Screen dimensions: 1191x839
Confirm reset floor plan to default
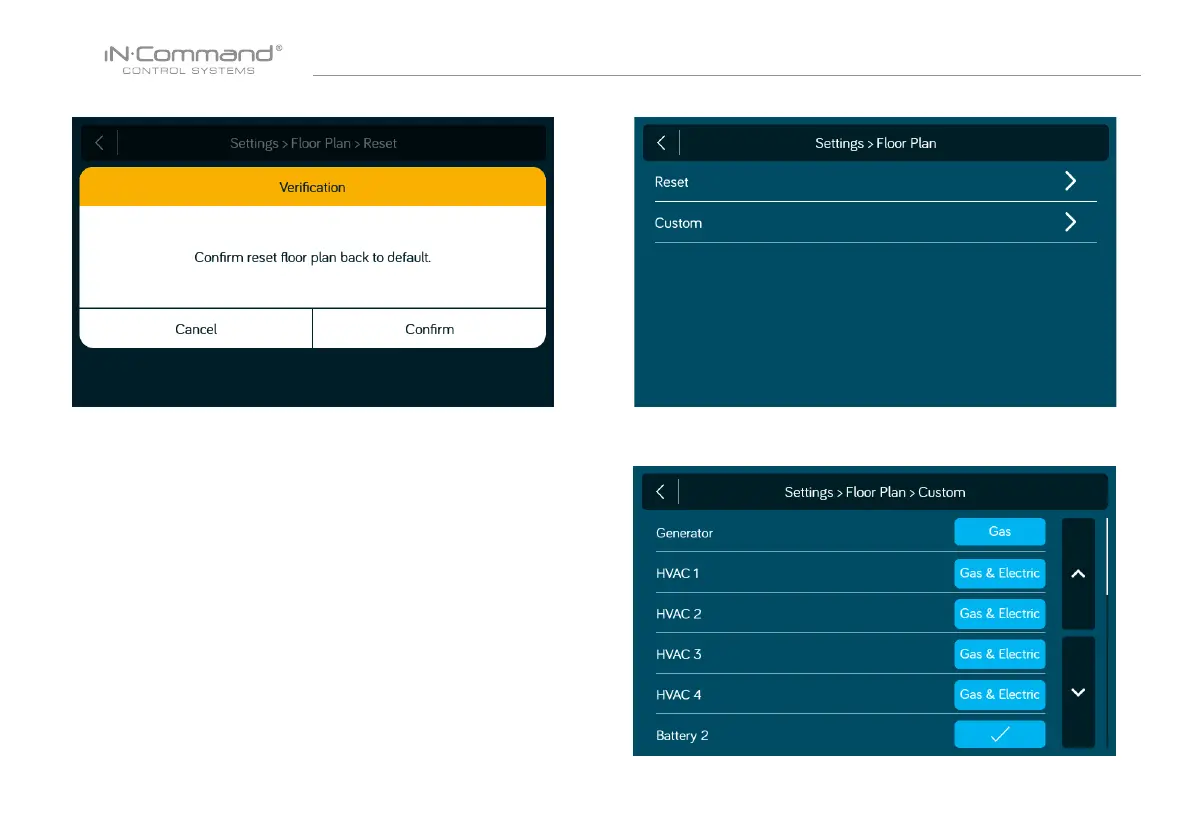coord(429,329)
